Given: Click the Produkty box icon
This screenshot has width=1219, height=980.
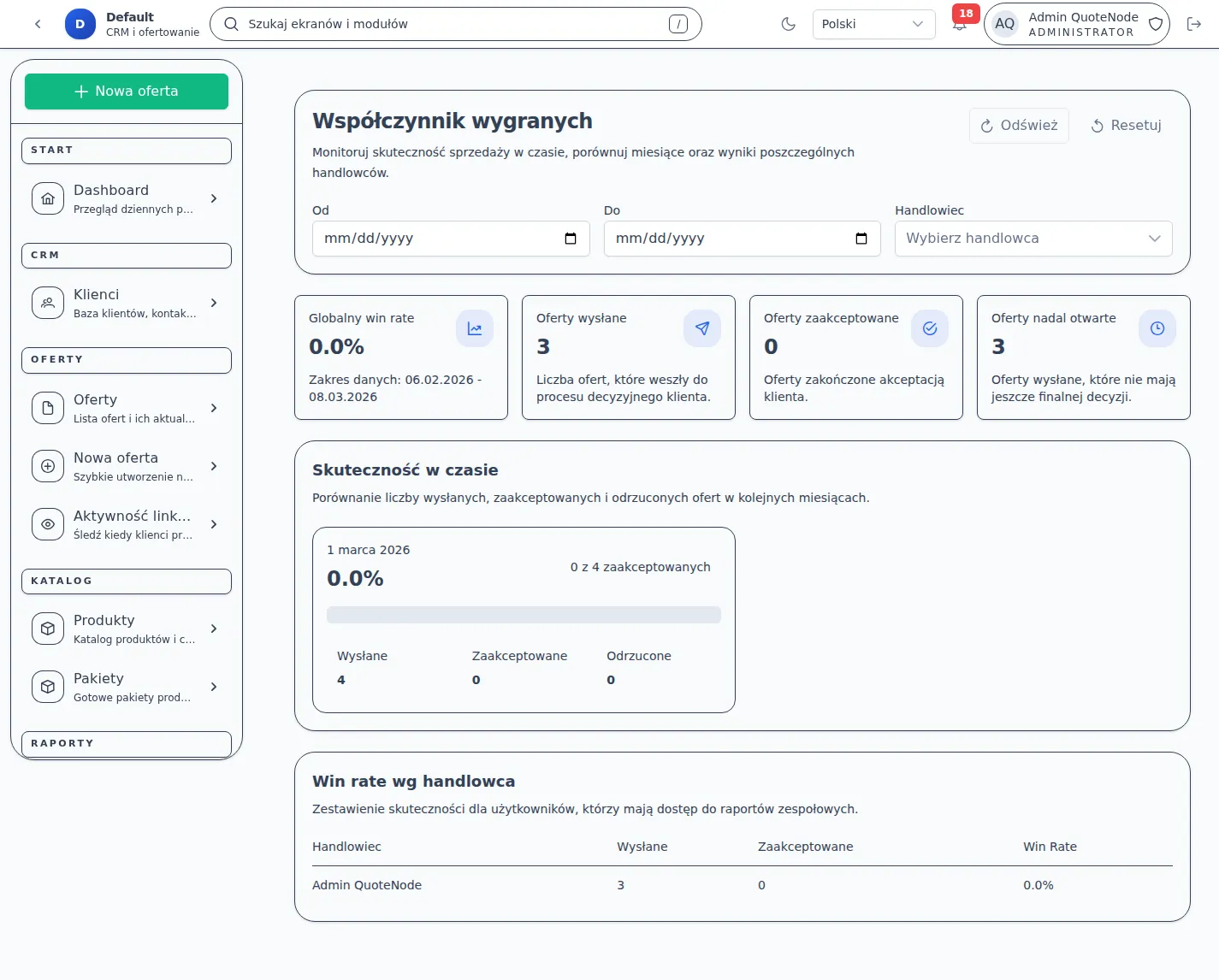Looking at the screenshot, I should click(48, 629).
